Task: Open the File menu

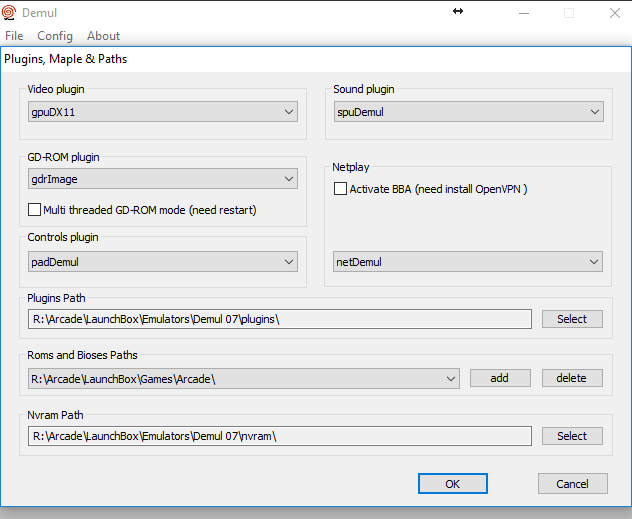Action: (14, 36)
